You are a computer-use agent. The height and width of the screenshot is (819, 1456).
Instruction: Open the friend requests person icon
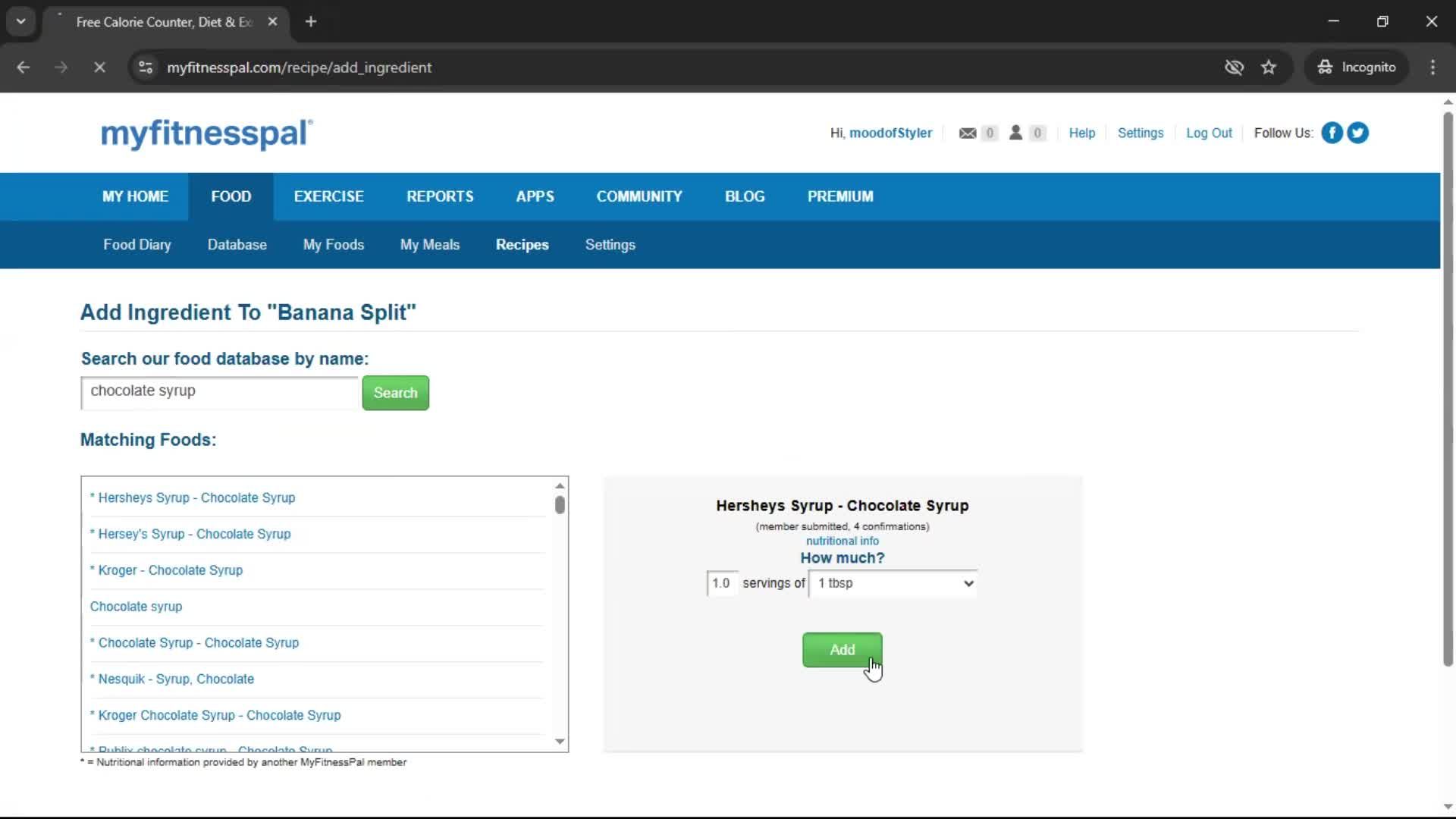point(1015,133)
